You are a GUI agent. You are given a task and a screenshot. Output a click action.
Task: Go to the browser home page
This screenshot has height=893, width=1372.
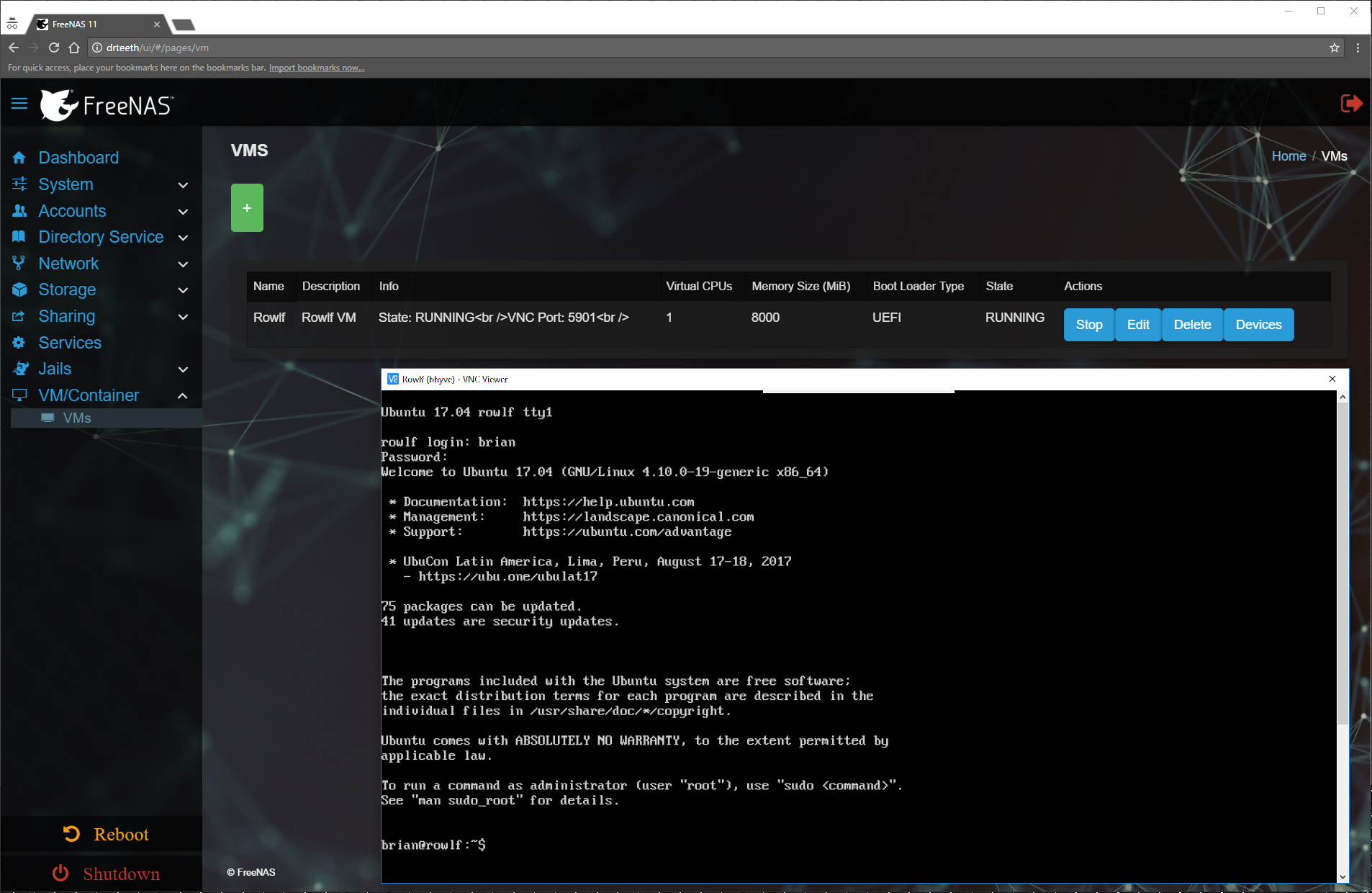coord(74,48)
